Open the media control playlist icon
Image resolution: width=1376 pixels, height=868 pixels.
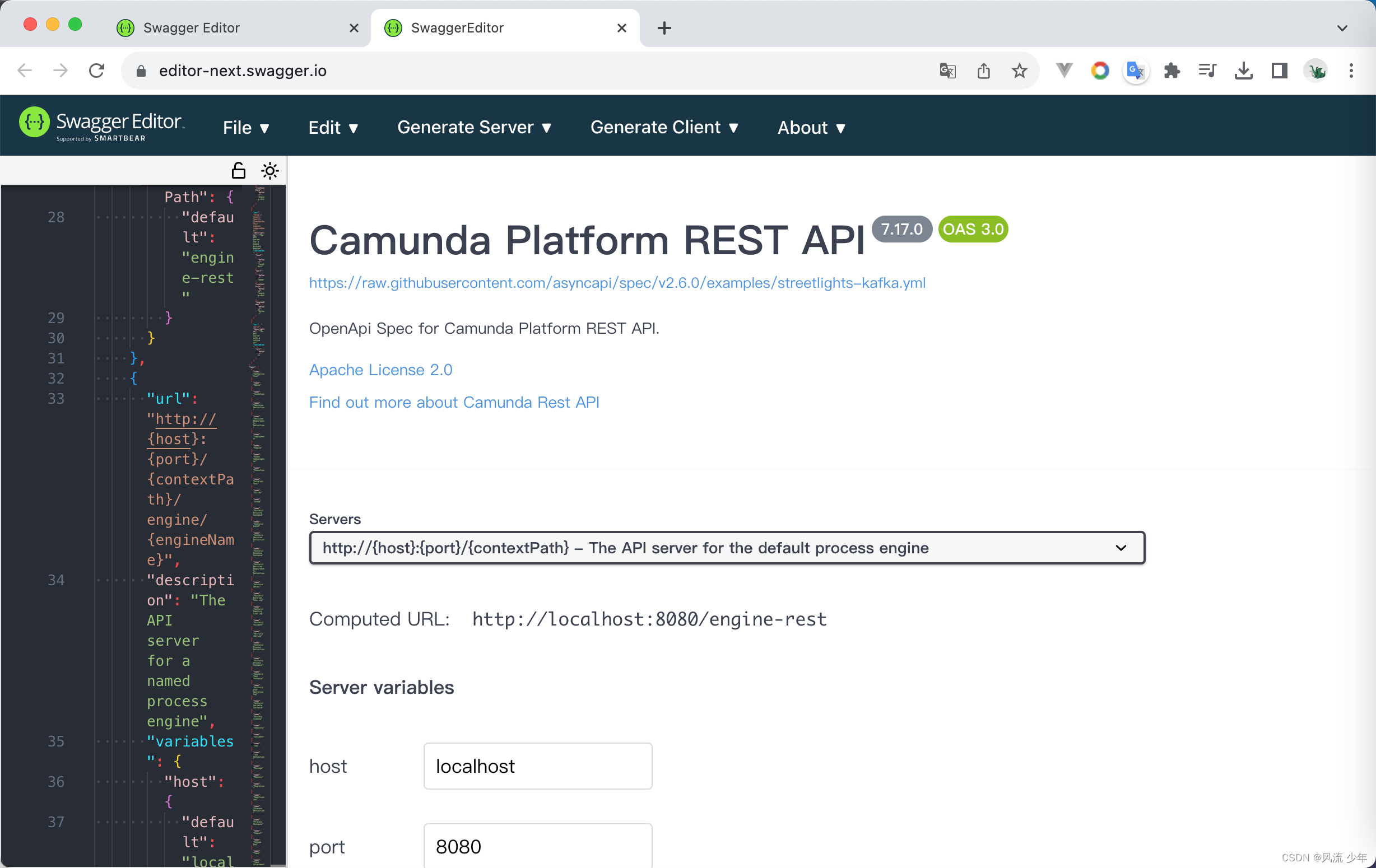coord(1207,70)
